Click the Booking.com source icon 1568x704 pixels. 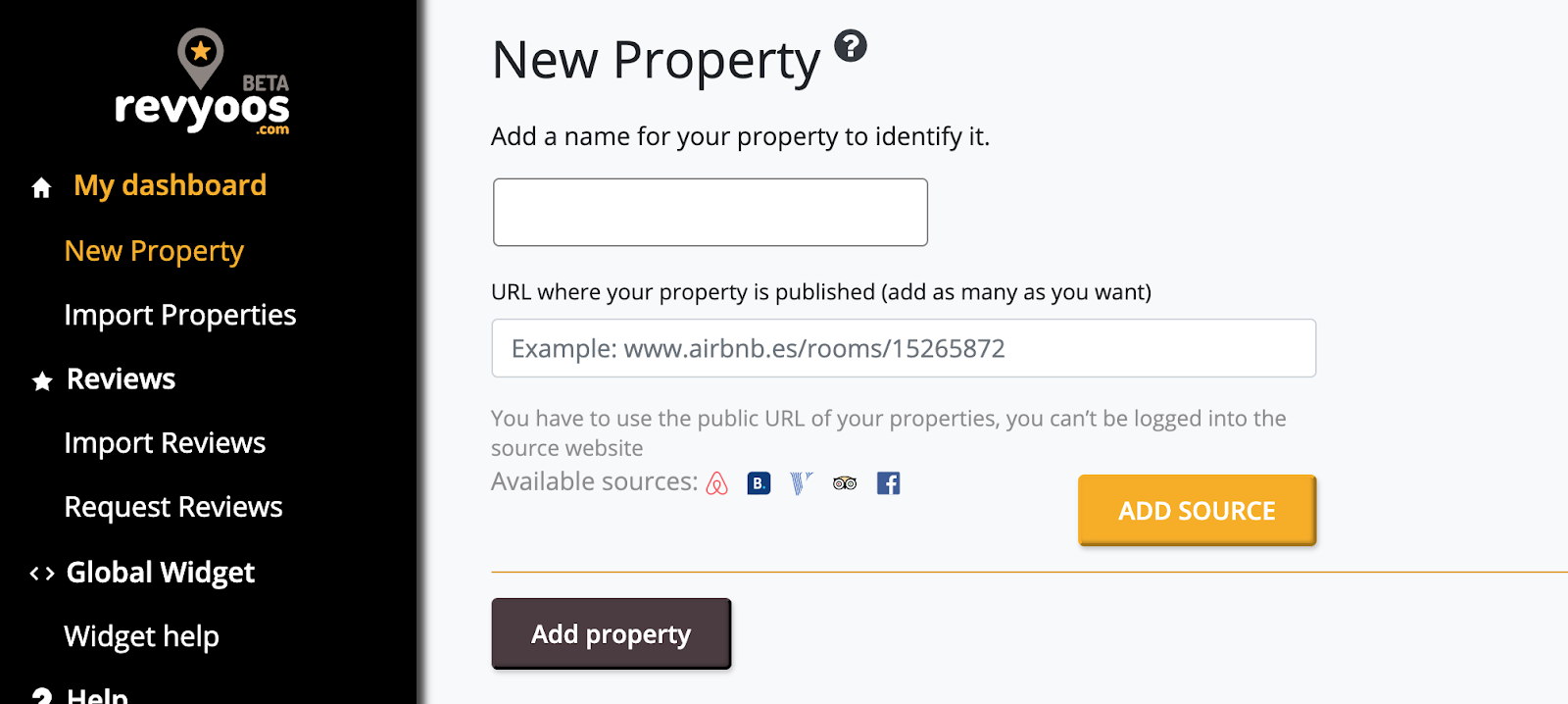[x=759, y=483]
